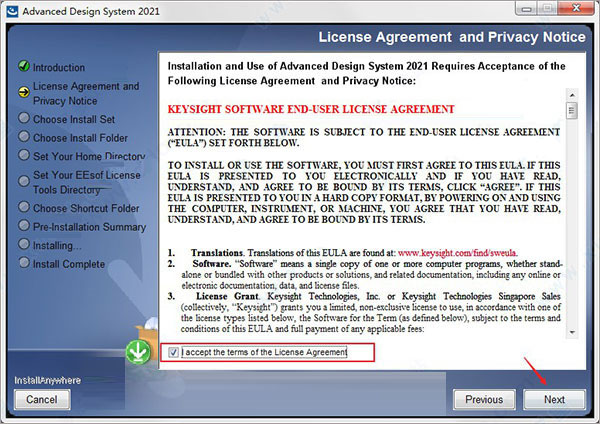
Task: Cancel the installation
Action: pos(42,400)
